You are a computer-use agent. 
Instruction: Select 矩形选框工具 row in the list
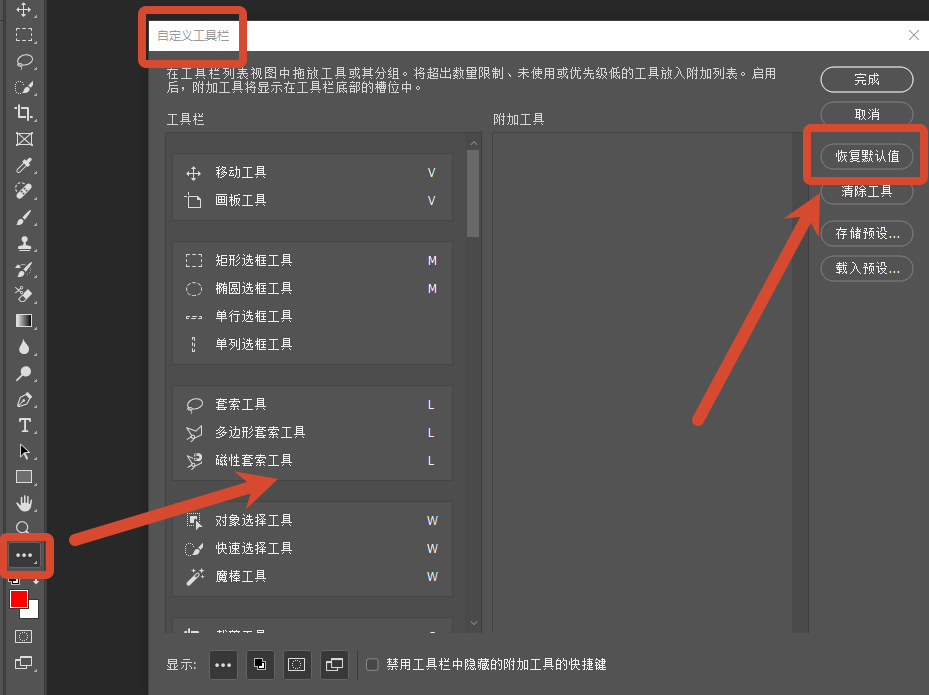312,261
